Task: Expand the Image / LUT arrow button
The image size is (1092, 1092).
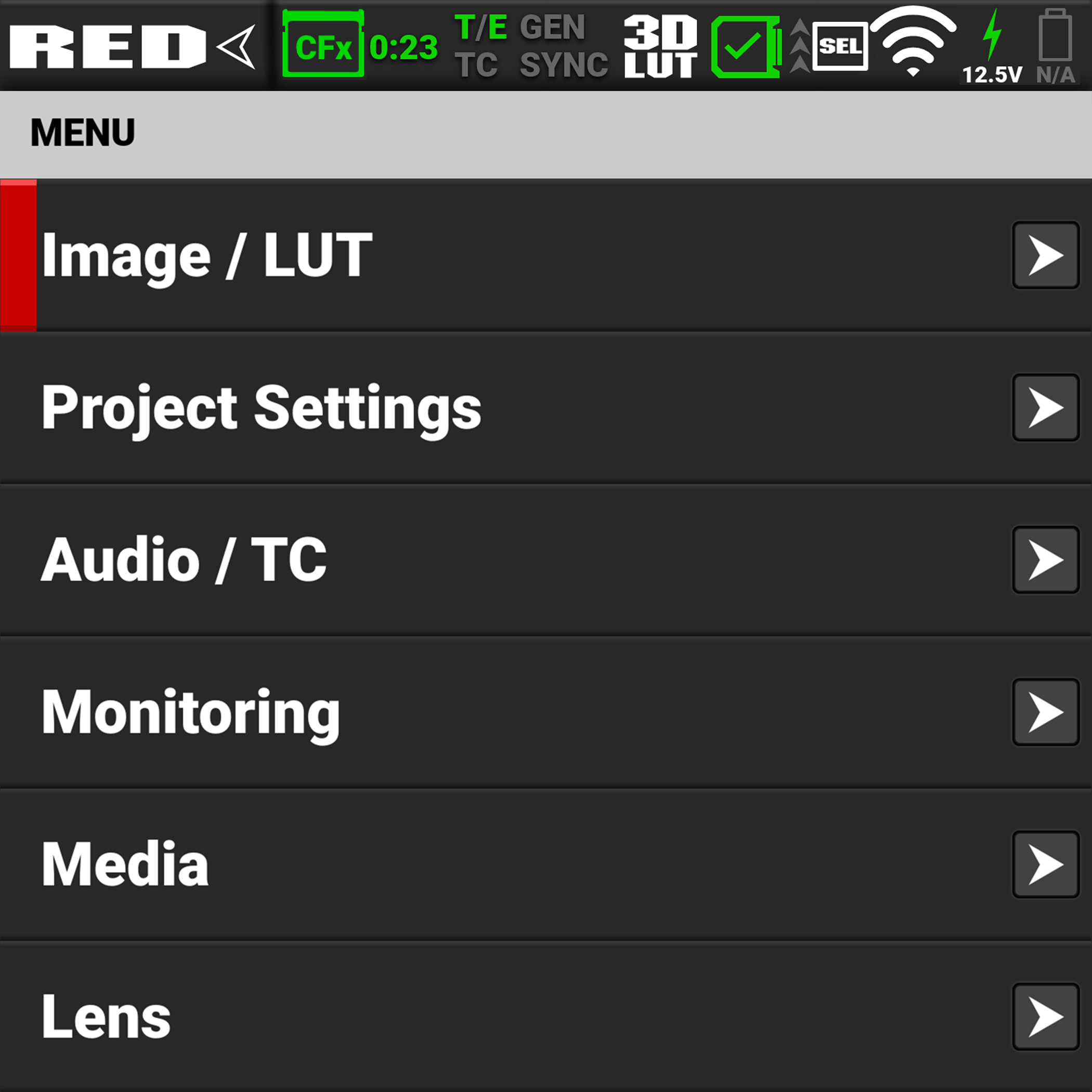Action: tap(1045, 255)
